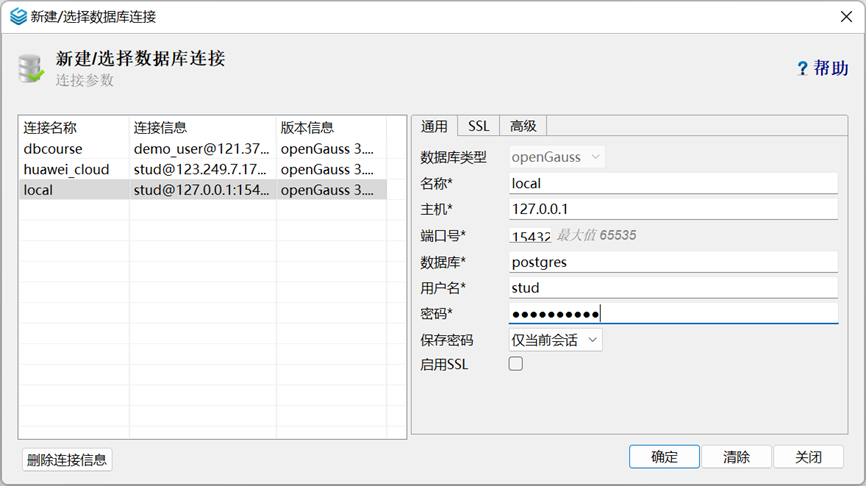This screenshot has height=486, width=866.
Task: Enable the 启用SSL checkbox
Action: [x=516, y=364]
